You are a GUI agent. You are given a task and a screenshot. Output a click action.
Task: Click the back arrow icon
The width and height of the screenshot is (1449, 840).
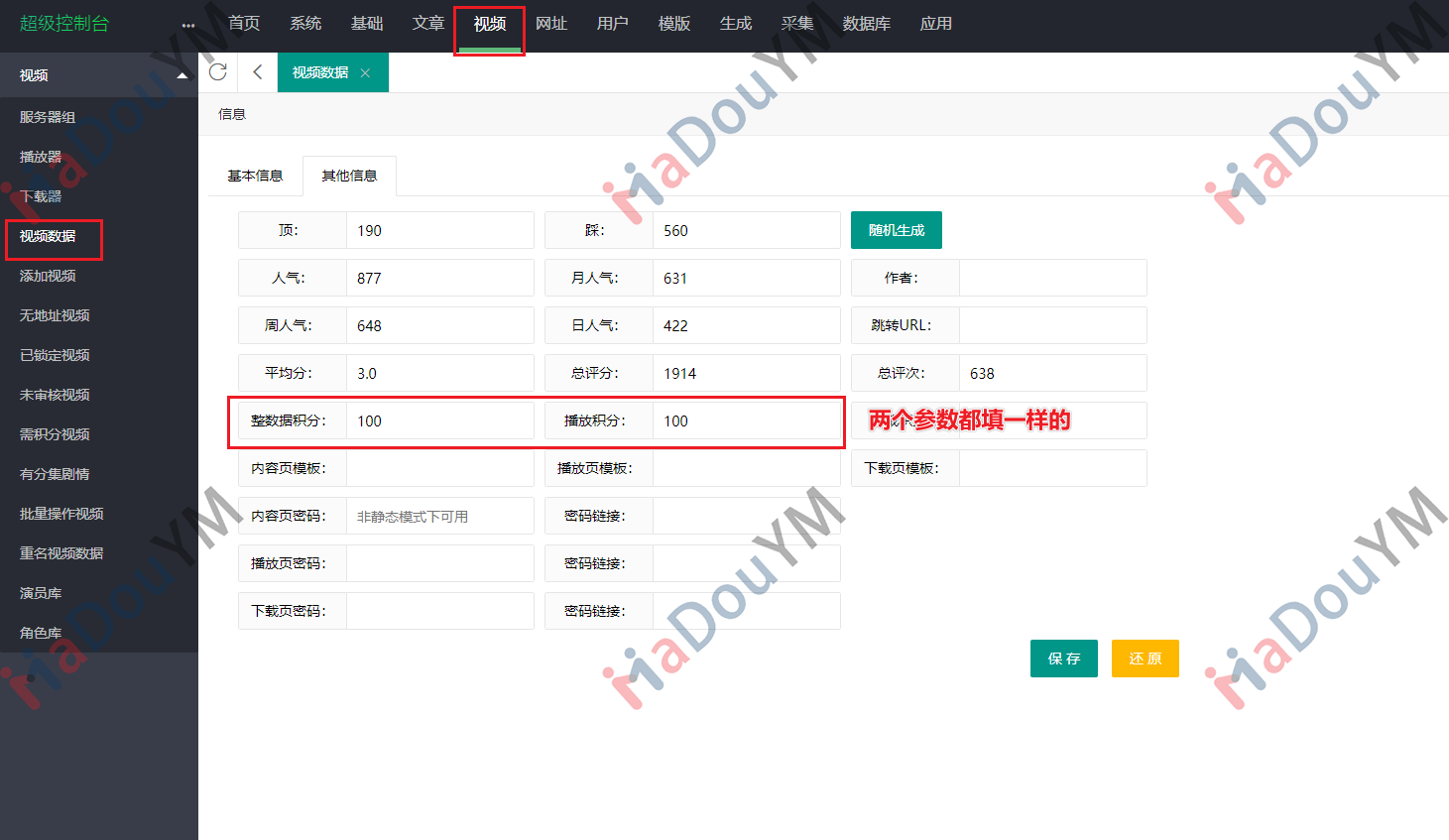pos(258,72)
